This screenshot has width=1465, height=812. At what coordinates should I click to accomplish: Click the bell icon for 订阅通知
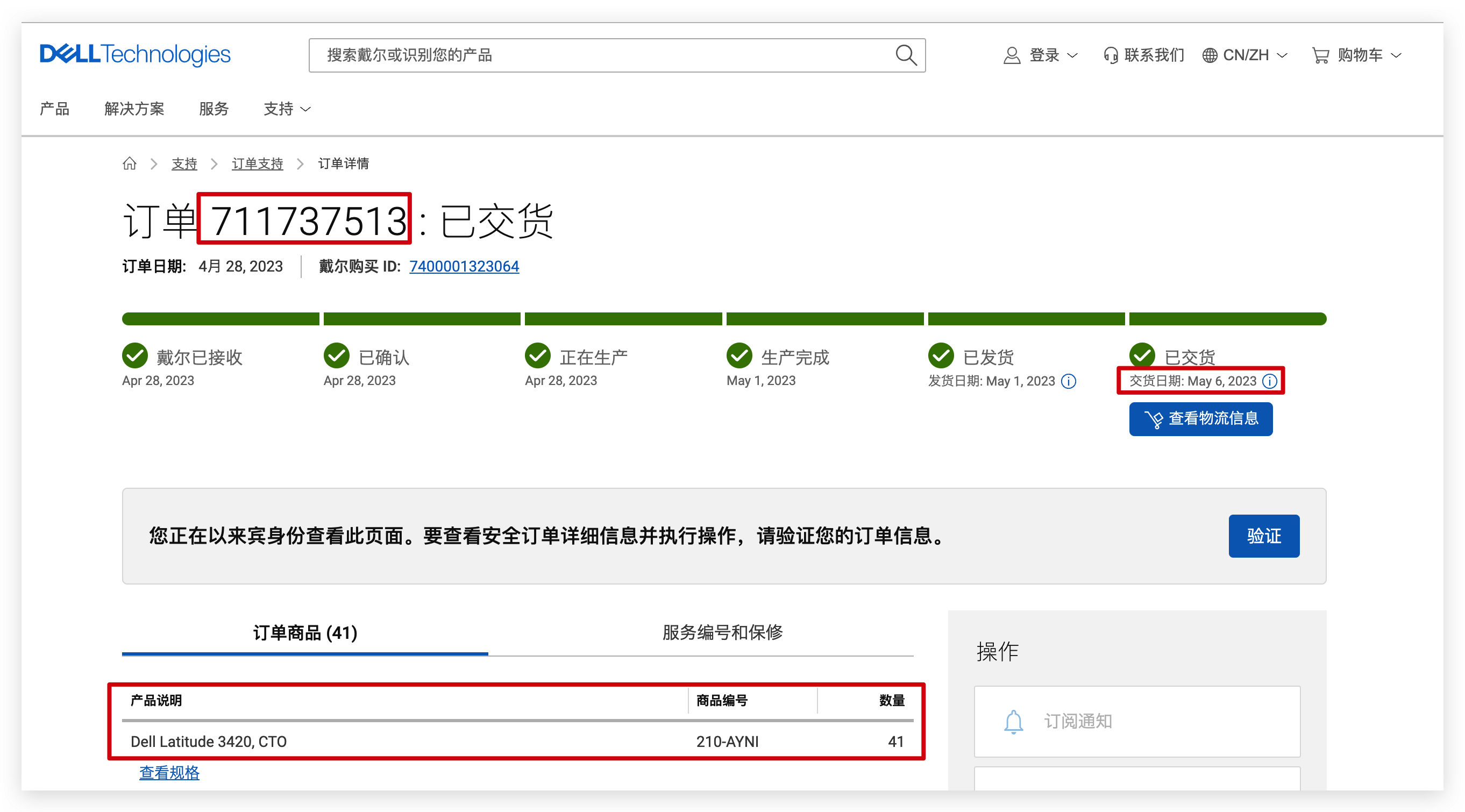click(x=1013, y=722)
